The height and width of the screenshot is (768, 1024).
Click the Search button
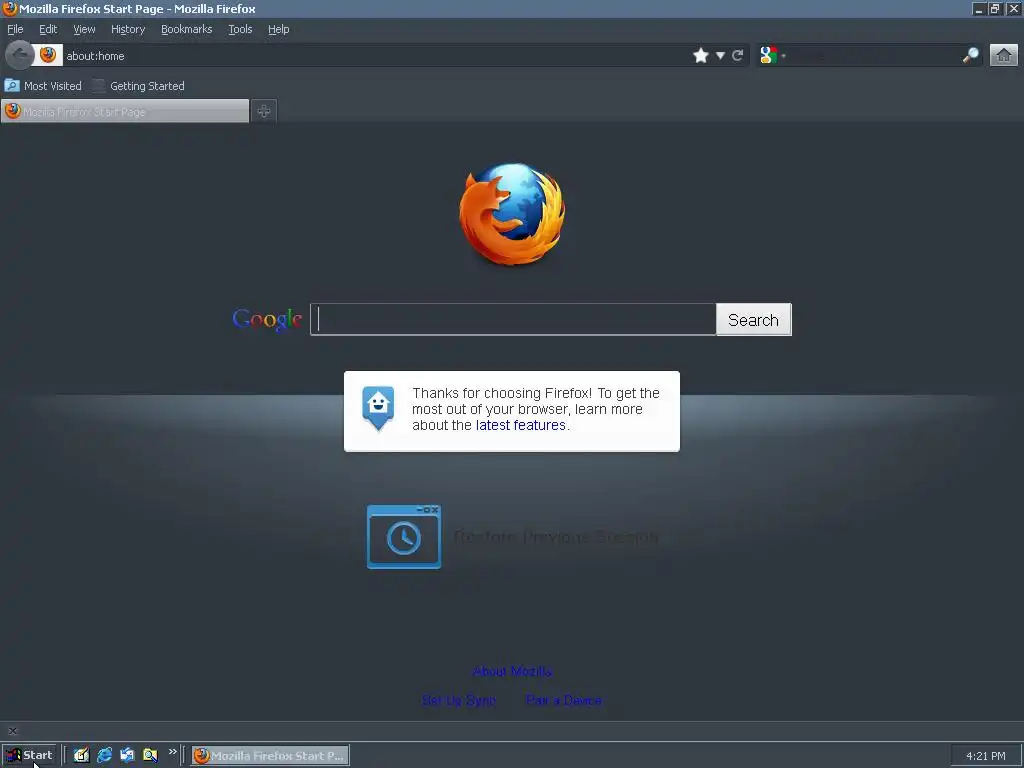click(x=754, y=319)
